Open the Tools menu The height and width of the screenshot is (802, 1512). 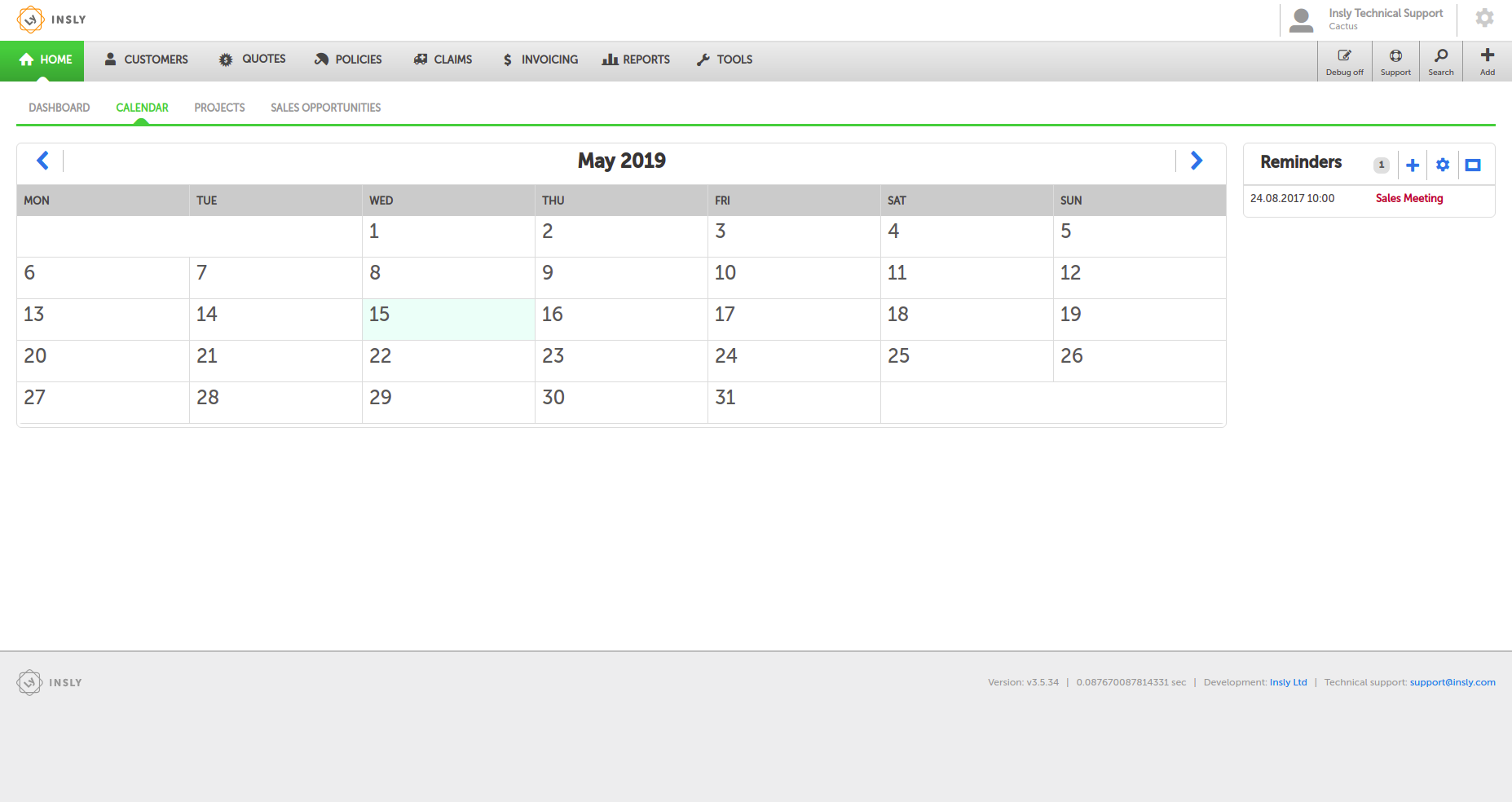[725, 59]
